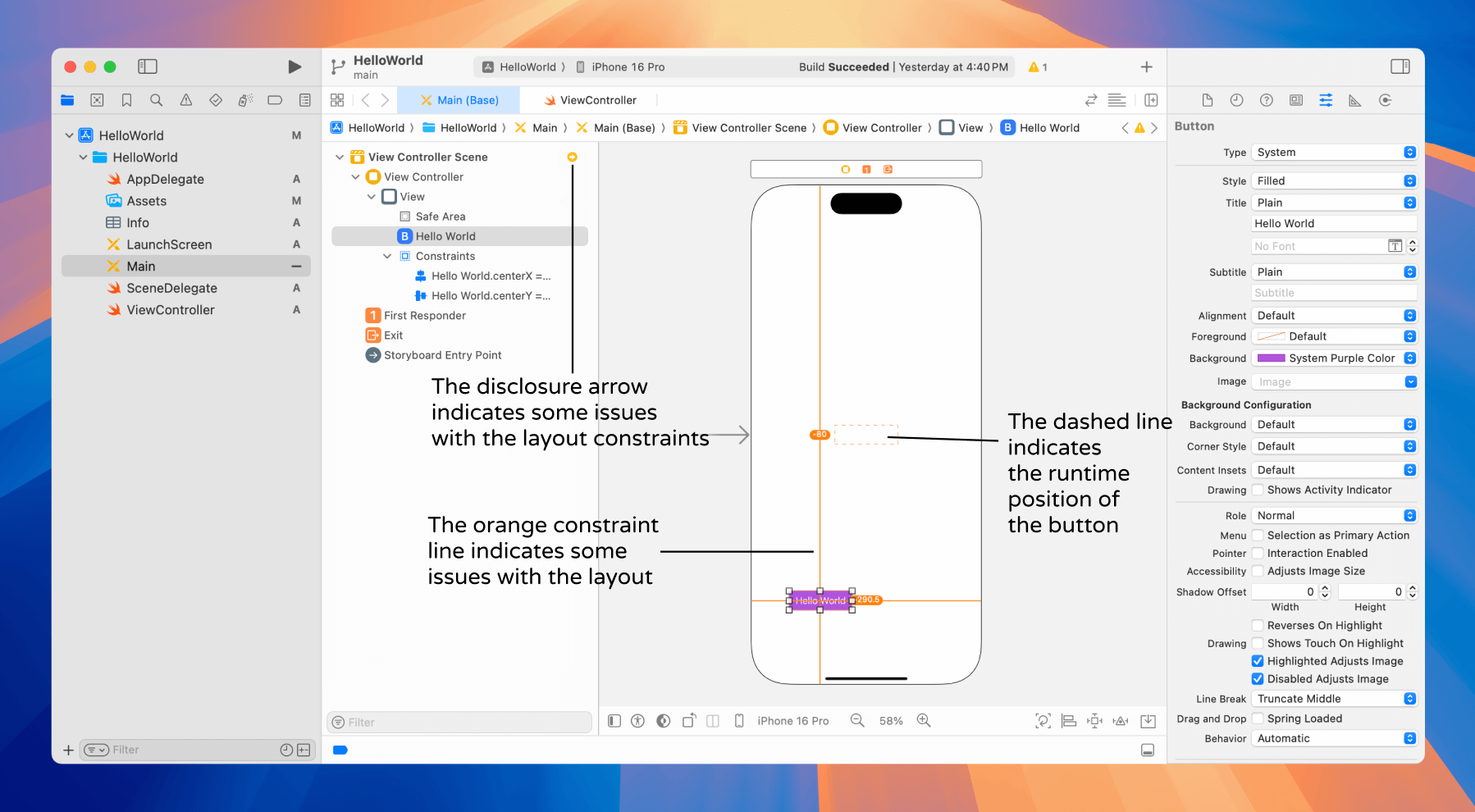Enable Reverses On Highlight checkbox
1475x812 pixels.
coord(1258,625)
